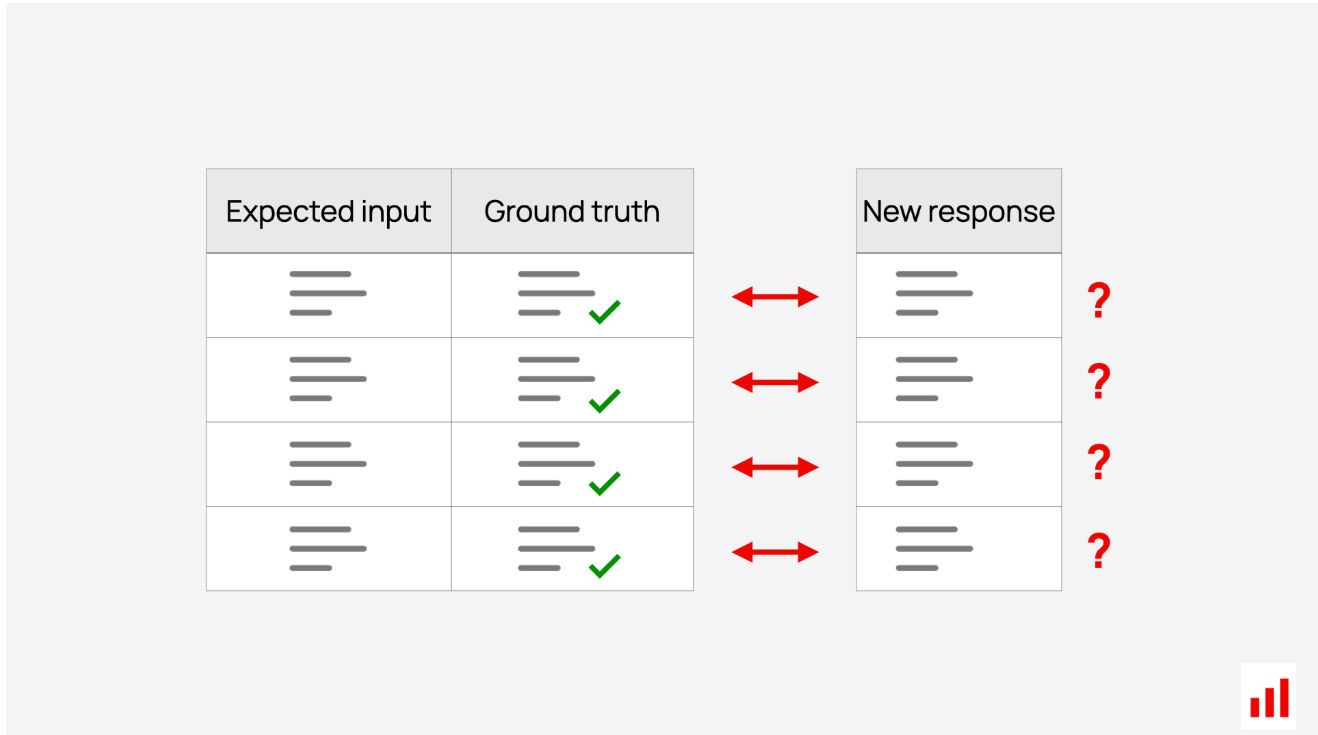The image size is (1318, 735).
Task: Select the Ground truth column header
Action: click(x=572, y=211)
